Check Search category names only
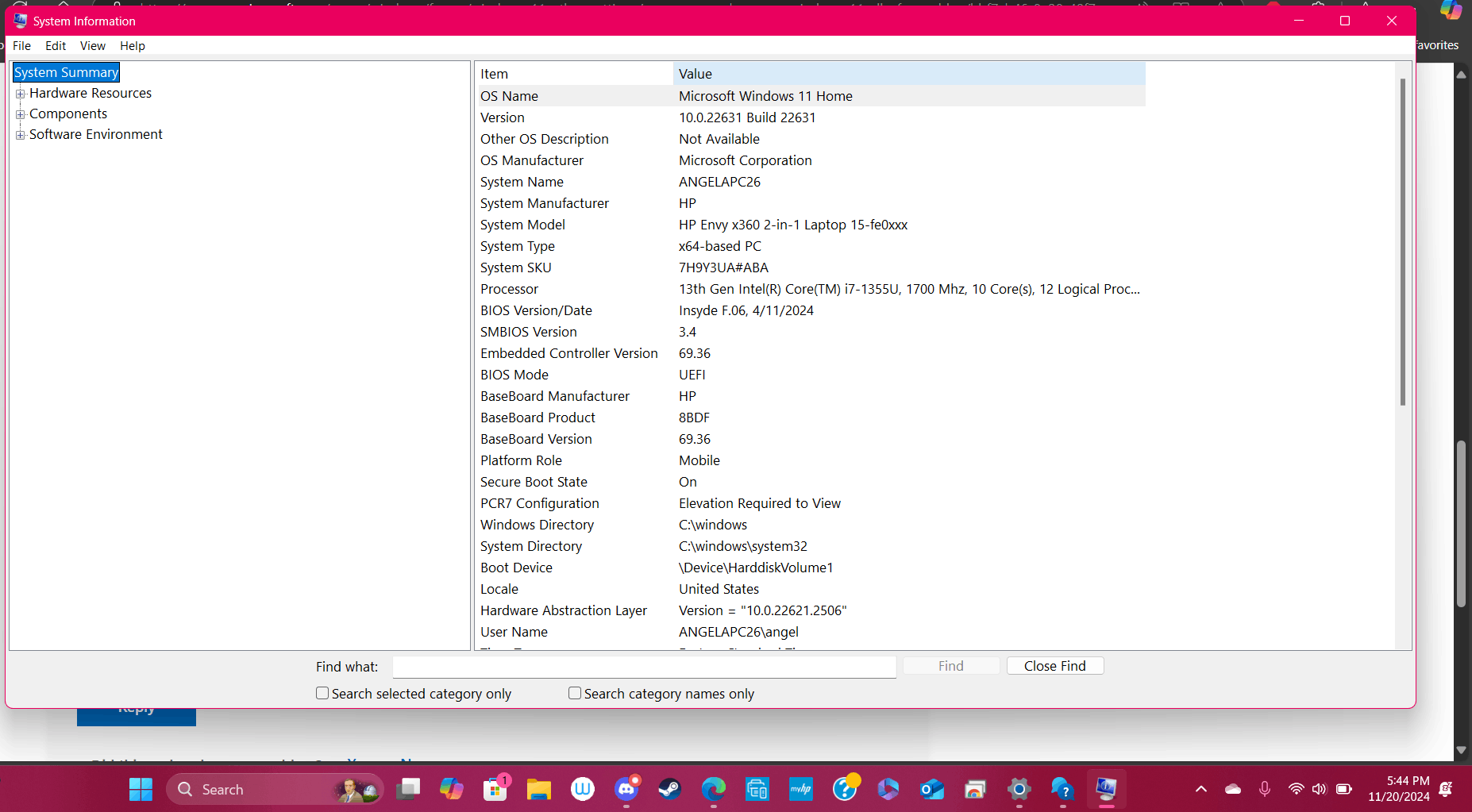The width and height of the screenshot is (1472, 812). coord(574,693)
